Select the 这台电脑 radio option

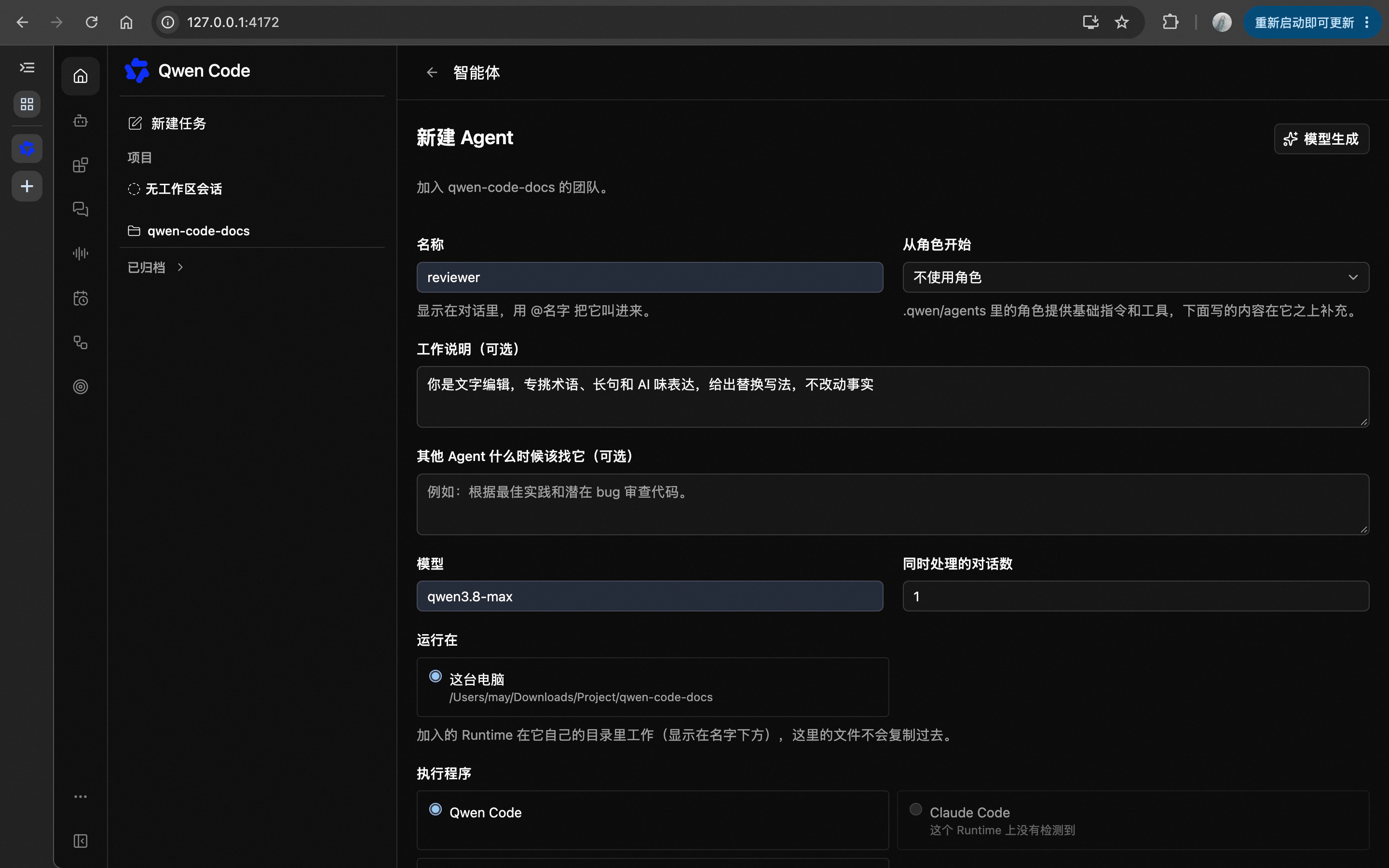(435, 676)
